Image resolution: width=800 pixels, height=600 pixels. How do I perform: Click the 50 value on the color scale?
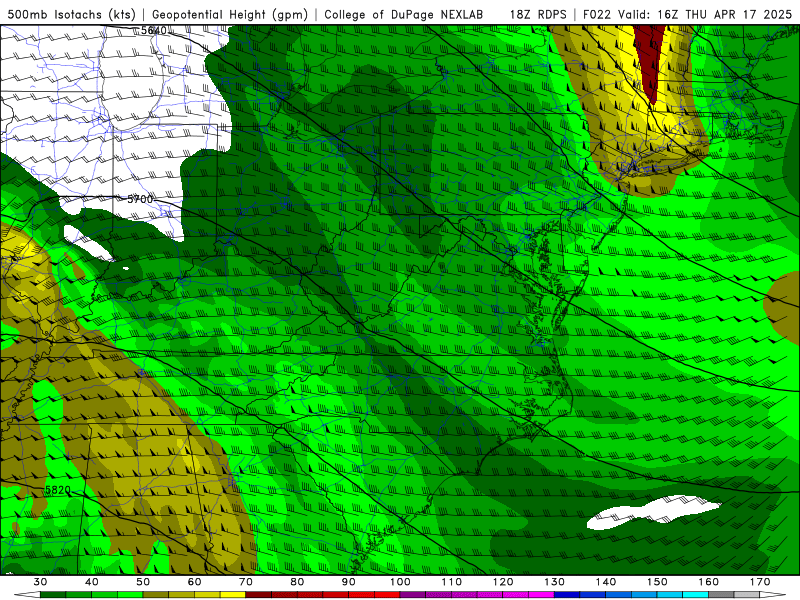(x=143, y=582)
